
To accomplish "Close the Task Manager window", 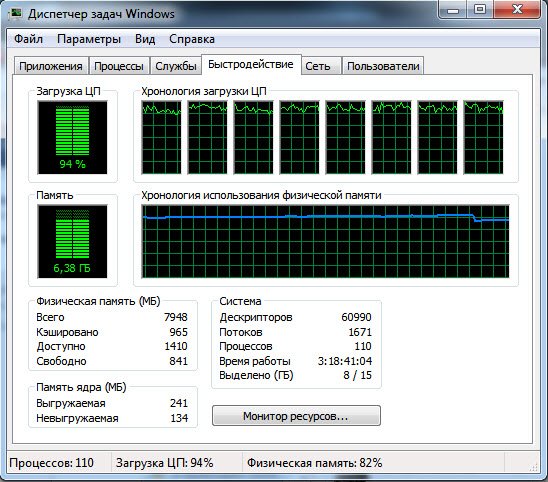I will (517, 10).
